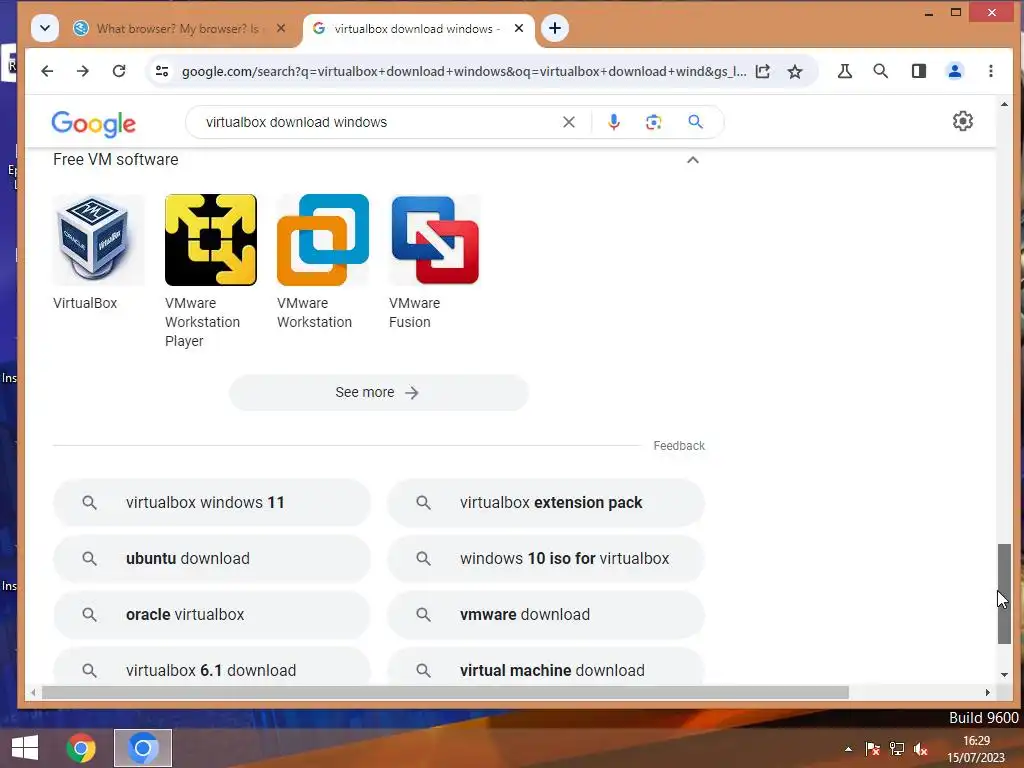Click the vertical scrollbar thumb
The width and height of the screenshot is (1024, 768).
click(1004, 594)
